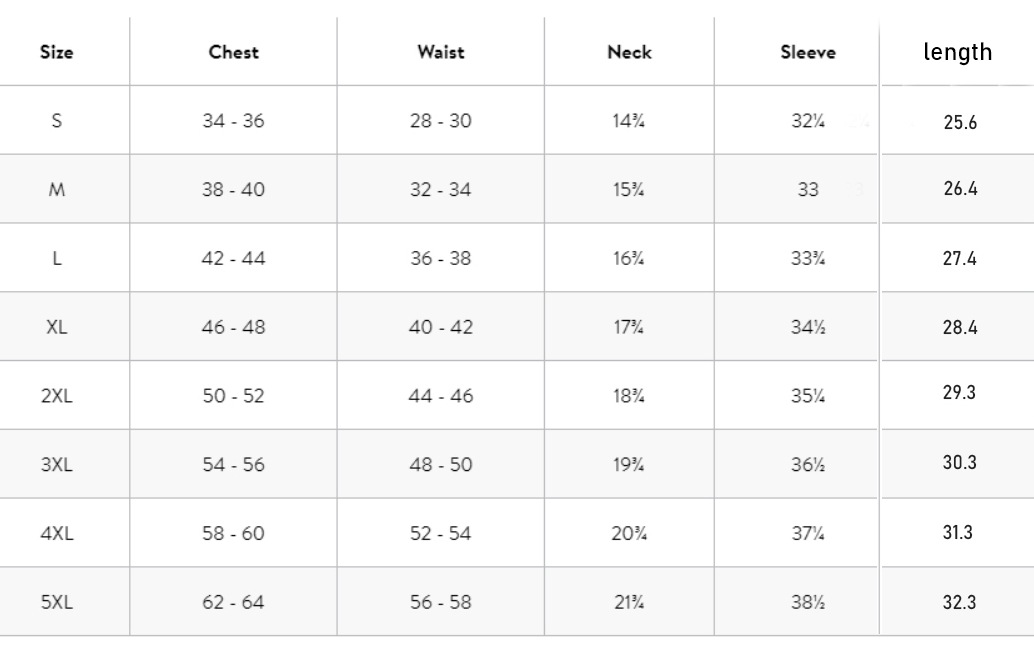Select the M size row label
Image resolution: width=1034 pixels, height=648 pixels.
[57, 190]
